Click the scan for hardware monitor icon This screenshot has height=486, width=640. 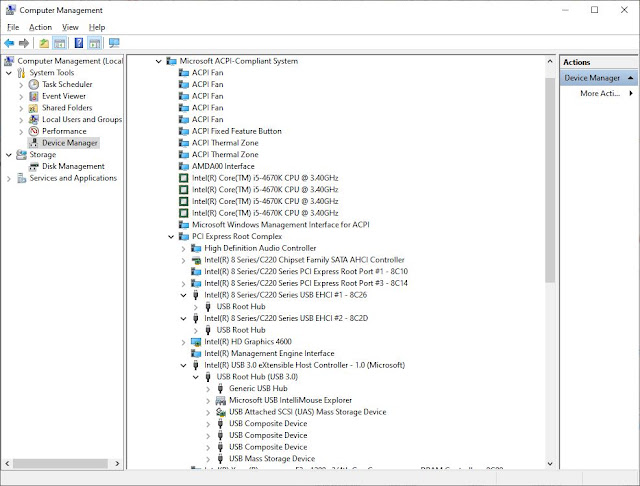pyautogui.click(x=114, y=43)
